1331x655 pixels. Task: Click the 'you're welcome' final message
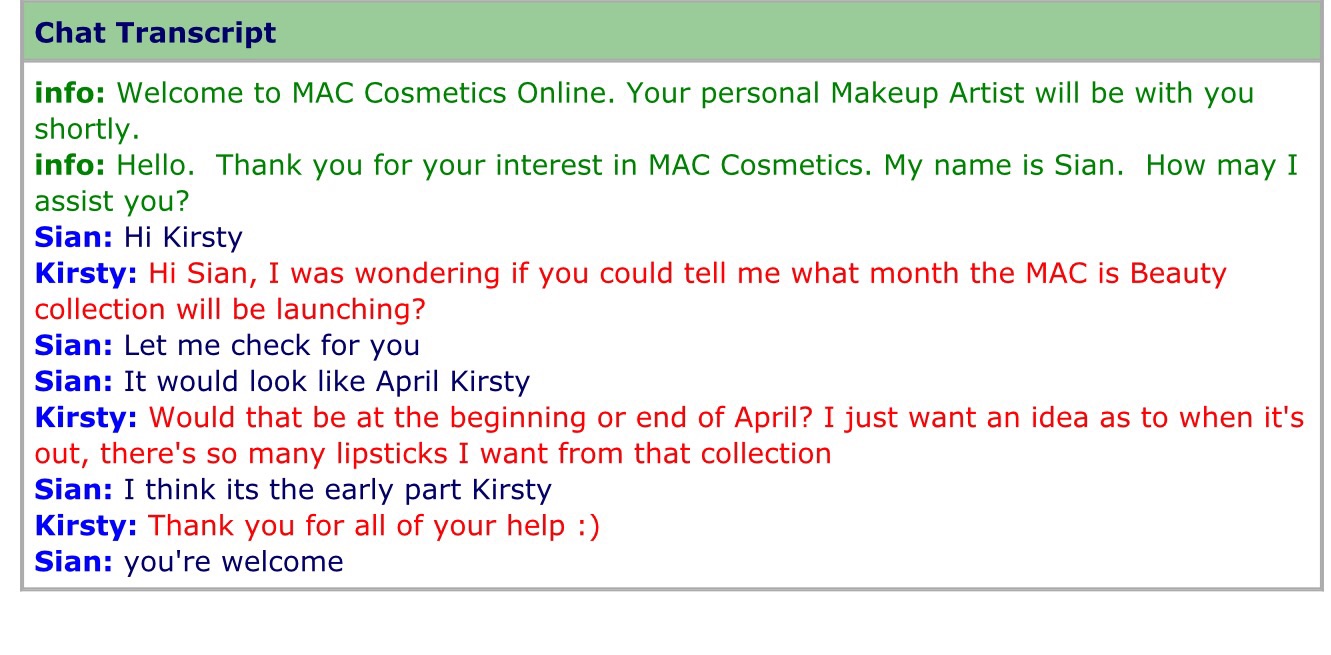233,562
